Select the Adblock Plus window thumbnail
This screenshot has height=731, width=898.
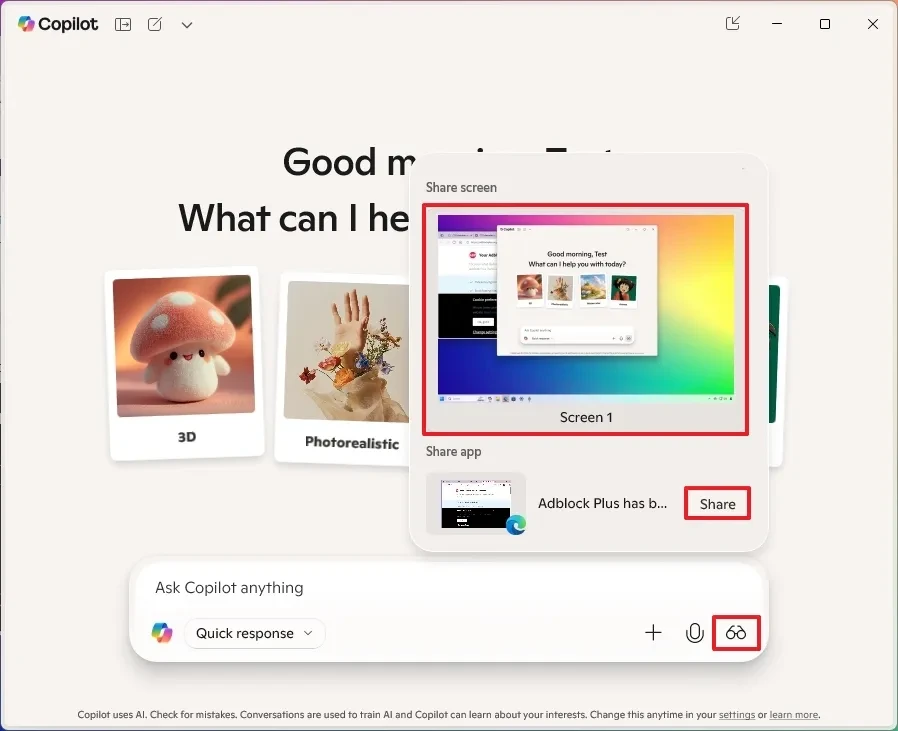click(477, 503)
